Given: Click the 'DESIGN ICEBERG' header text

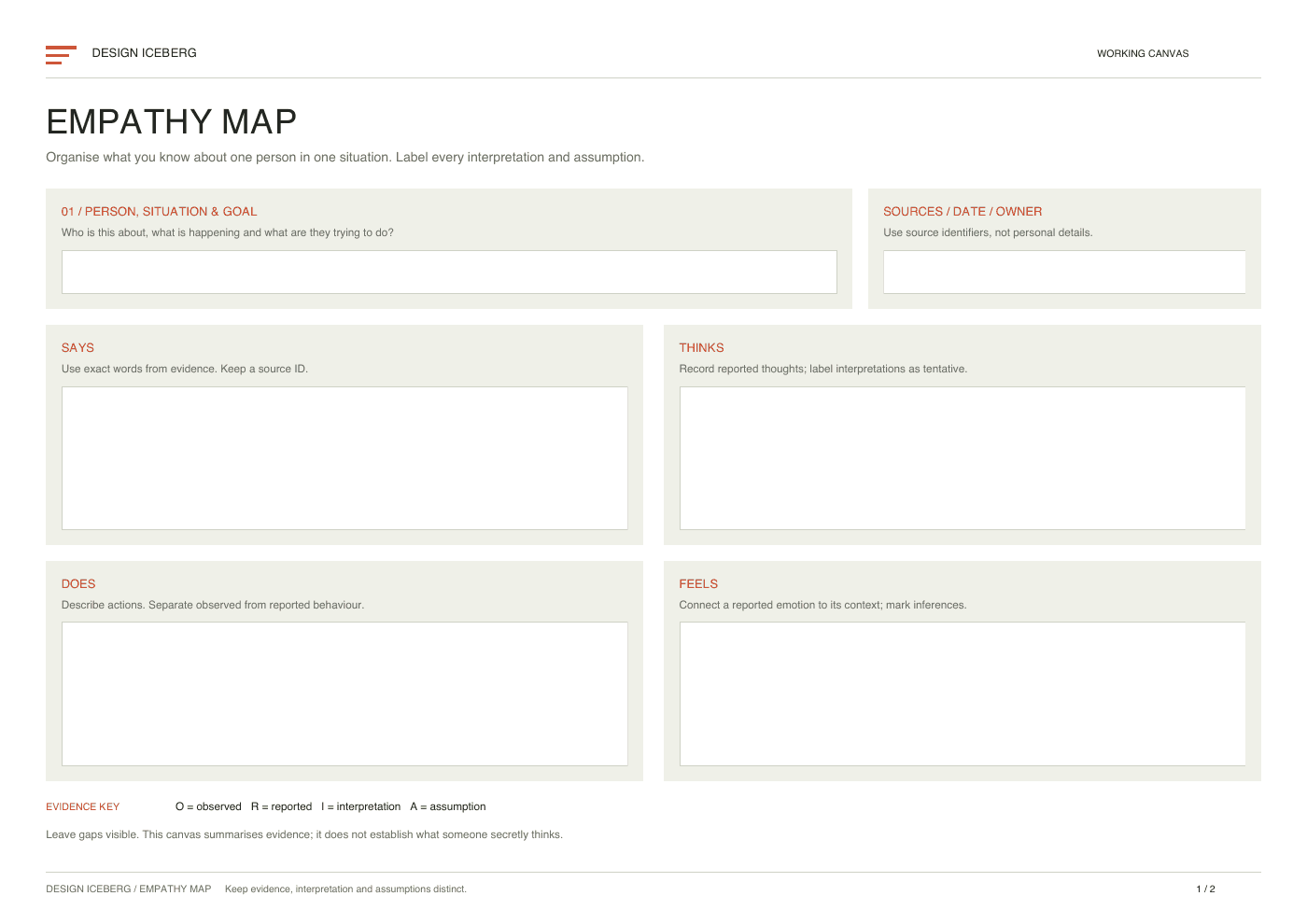Looking at the screenshot, I should pyautogui.click(x=145, y=53).
